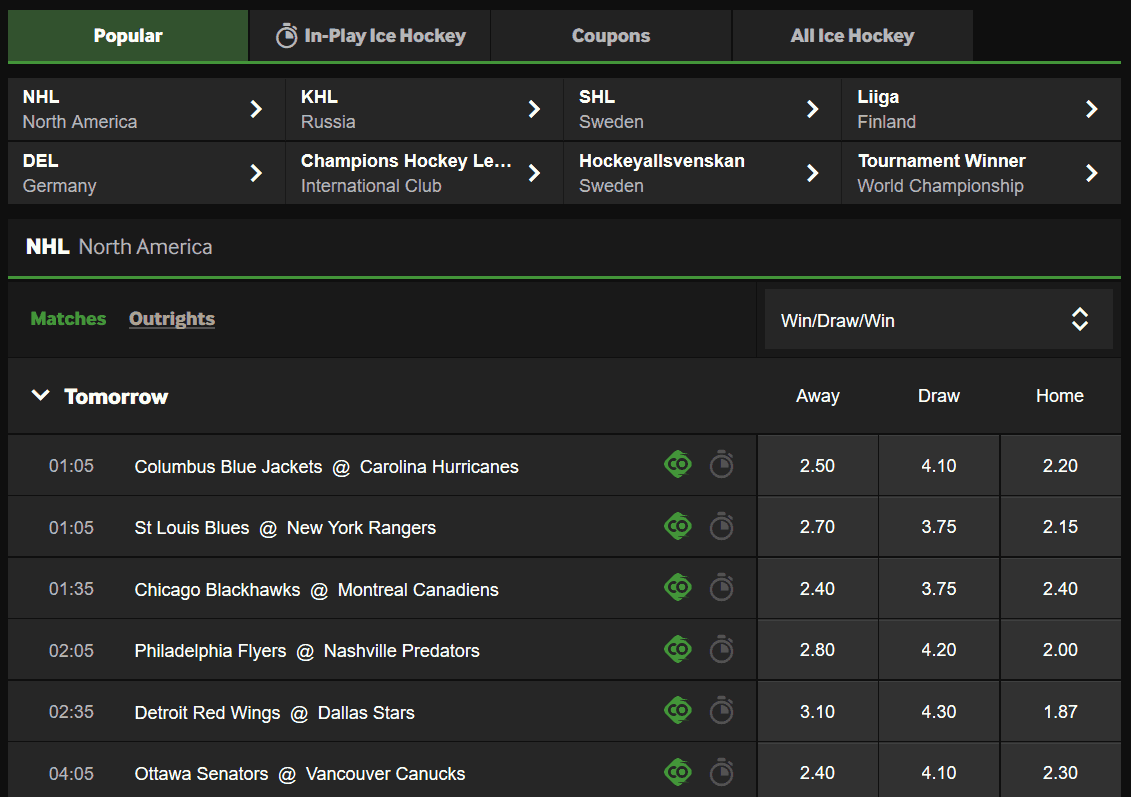
Task: Open Liiga Finland league
Action: [x=981, y=109]
